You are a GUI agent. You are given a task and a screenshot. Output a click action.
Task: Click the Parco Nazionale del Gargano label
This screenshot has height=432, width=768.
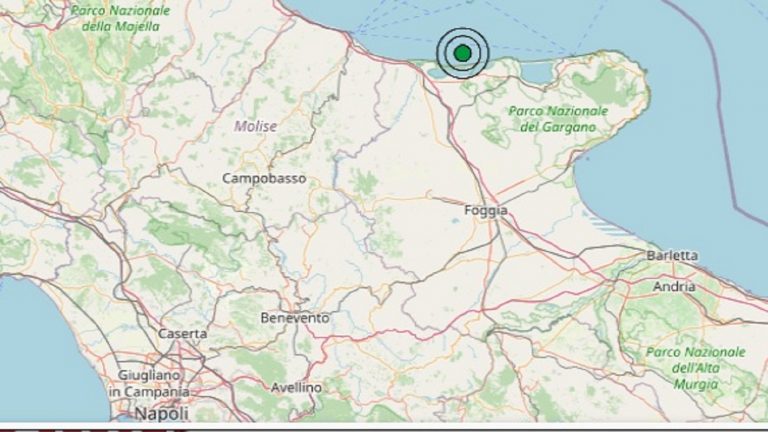click(x=557, y=120)
